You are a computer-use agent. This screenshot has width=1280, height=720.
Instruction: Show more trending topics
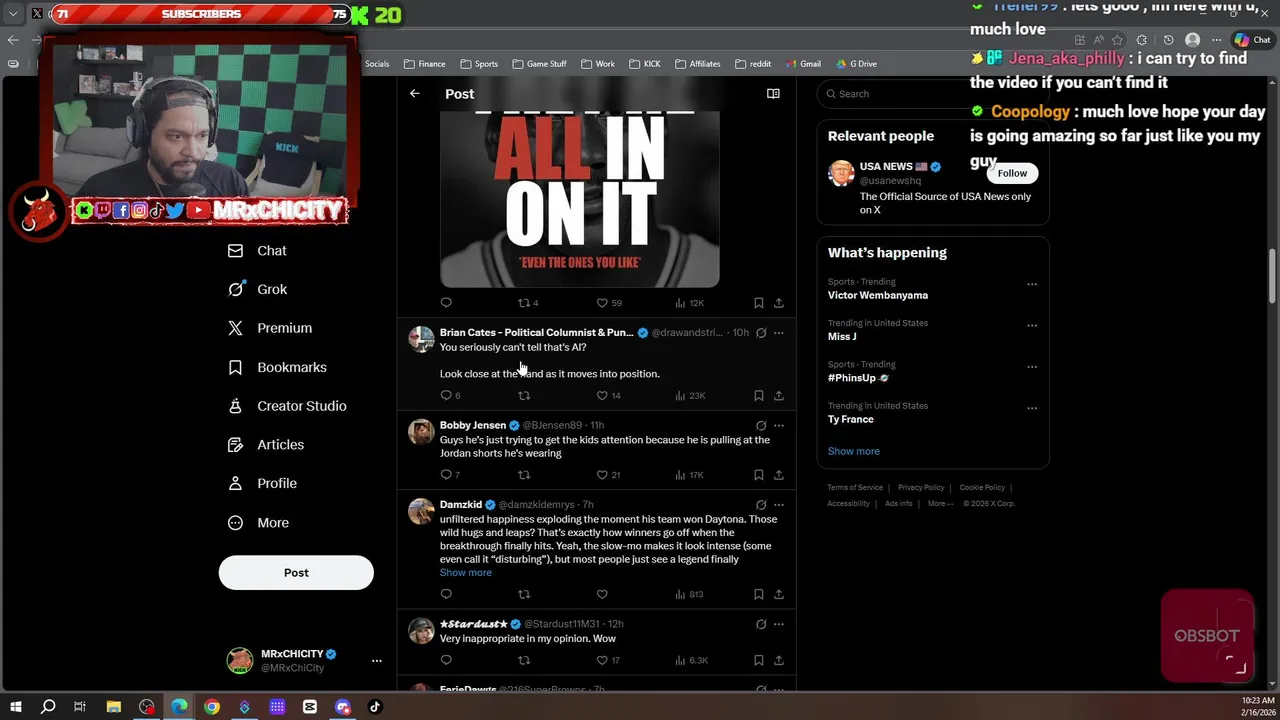pyautogui.click(x=853, y=451)
